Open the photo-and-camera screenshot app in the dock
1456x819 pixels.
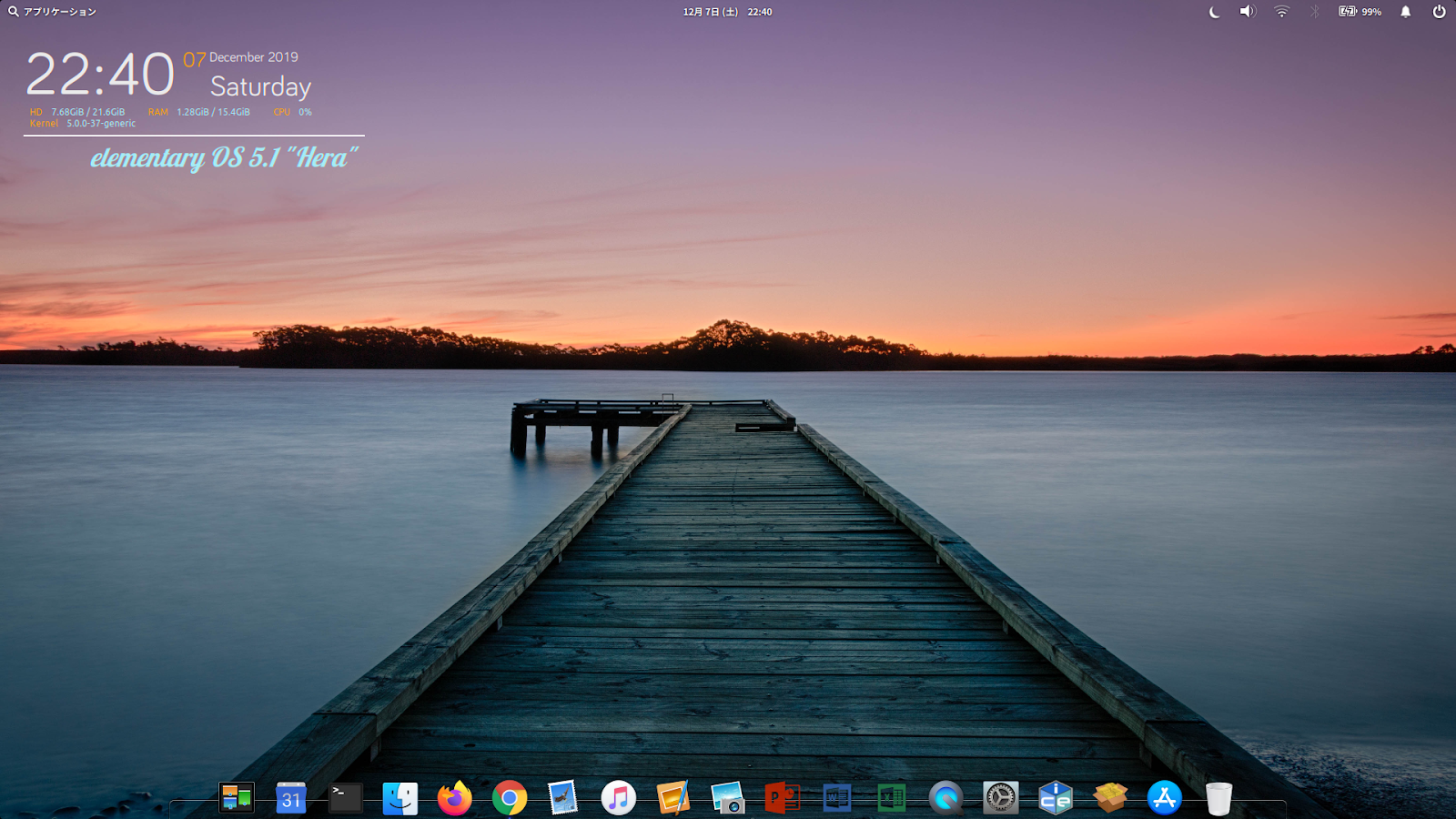[728, 798]
